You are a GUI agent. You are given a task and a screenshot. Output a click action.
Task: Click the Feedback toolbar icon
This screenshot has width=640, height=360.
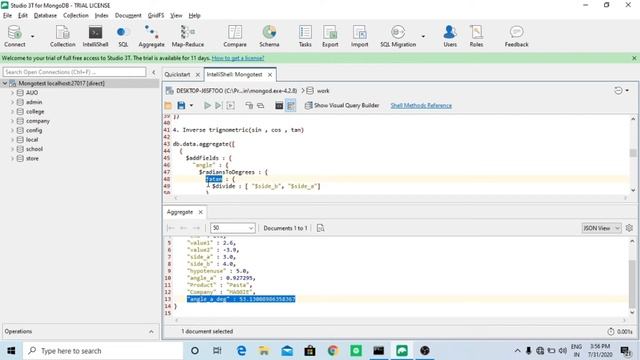(x=516, y=36)
